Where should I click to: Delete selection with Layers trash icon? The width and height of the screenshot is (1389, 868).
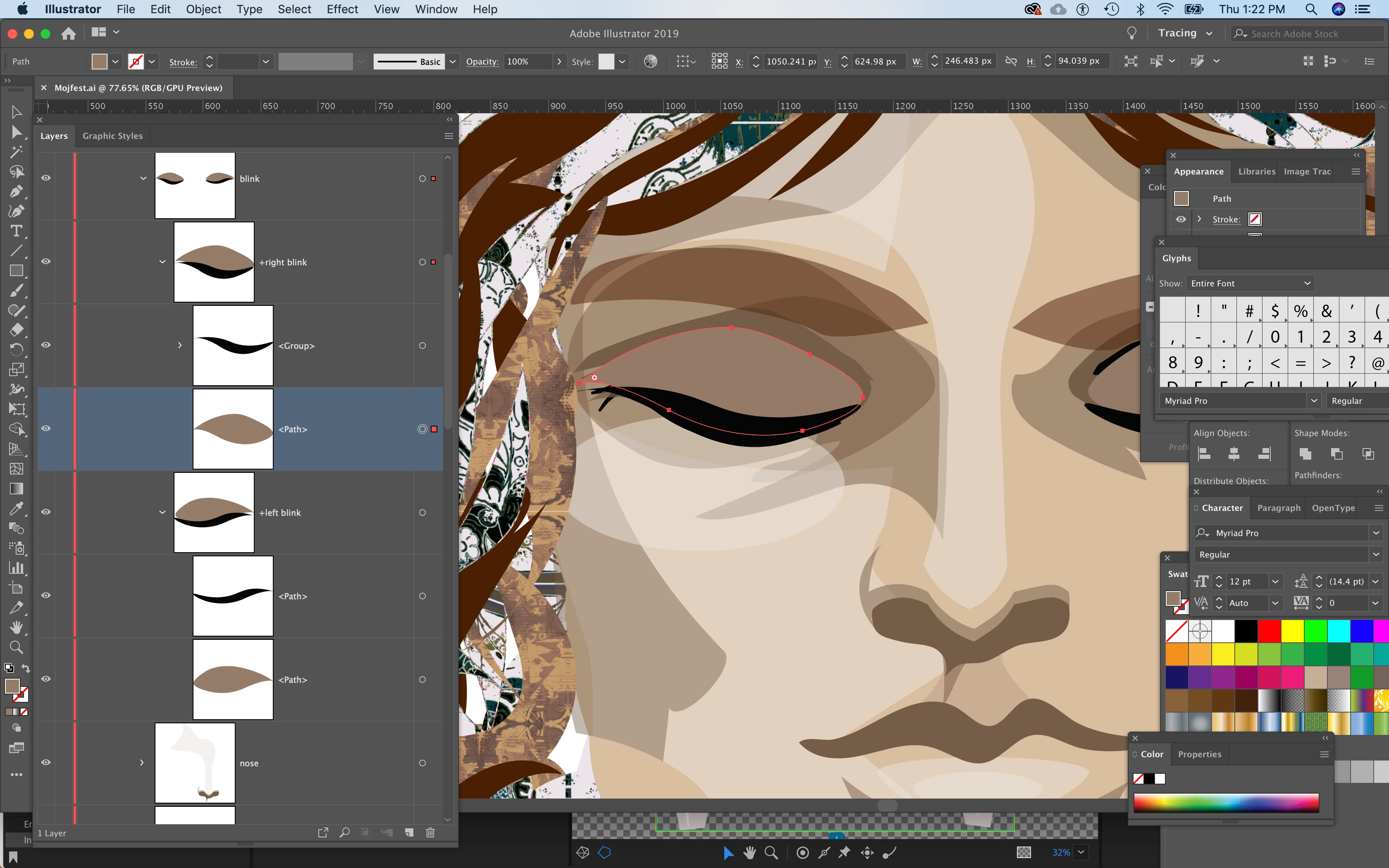(430, 832)
